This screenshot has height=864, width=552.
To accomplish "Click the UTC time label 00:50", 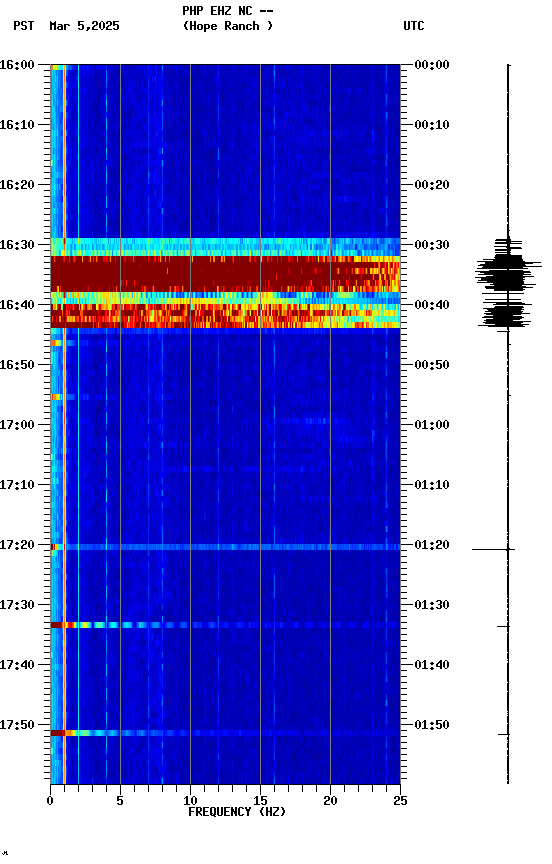I will [432, 365].
